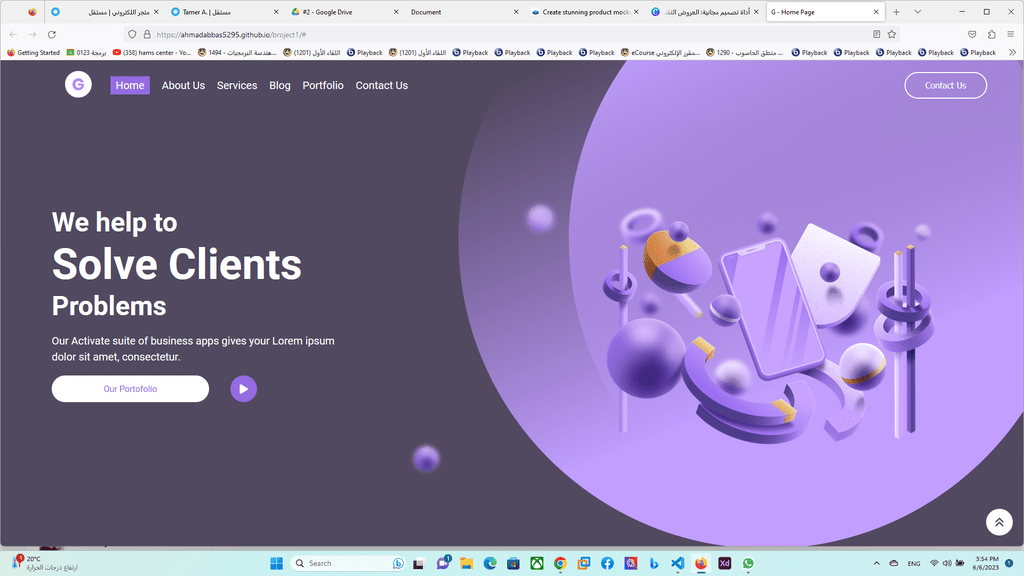The height and width of the screenshot is (576, 1024).
Task: Reload the page with the refresh icon
Action: pos(52,34)
